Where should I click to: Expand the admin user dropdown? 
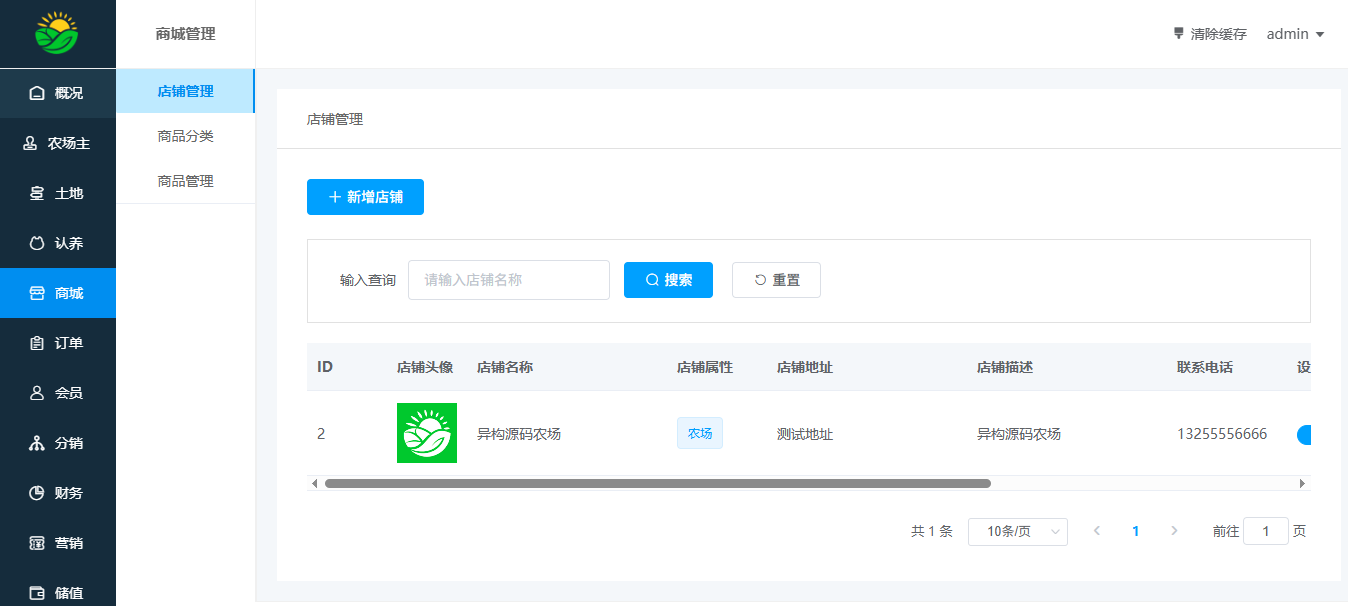(x=1295, y=34)
